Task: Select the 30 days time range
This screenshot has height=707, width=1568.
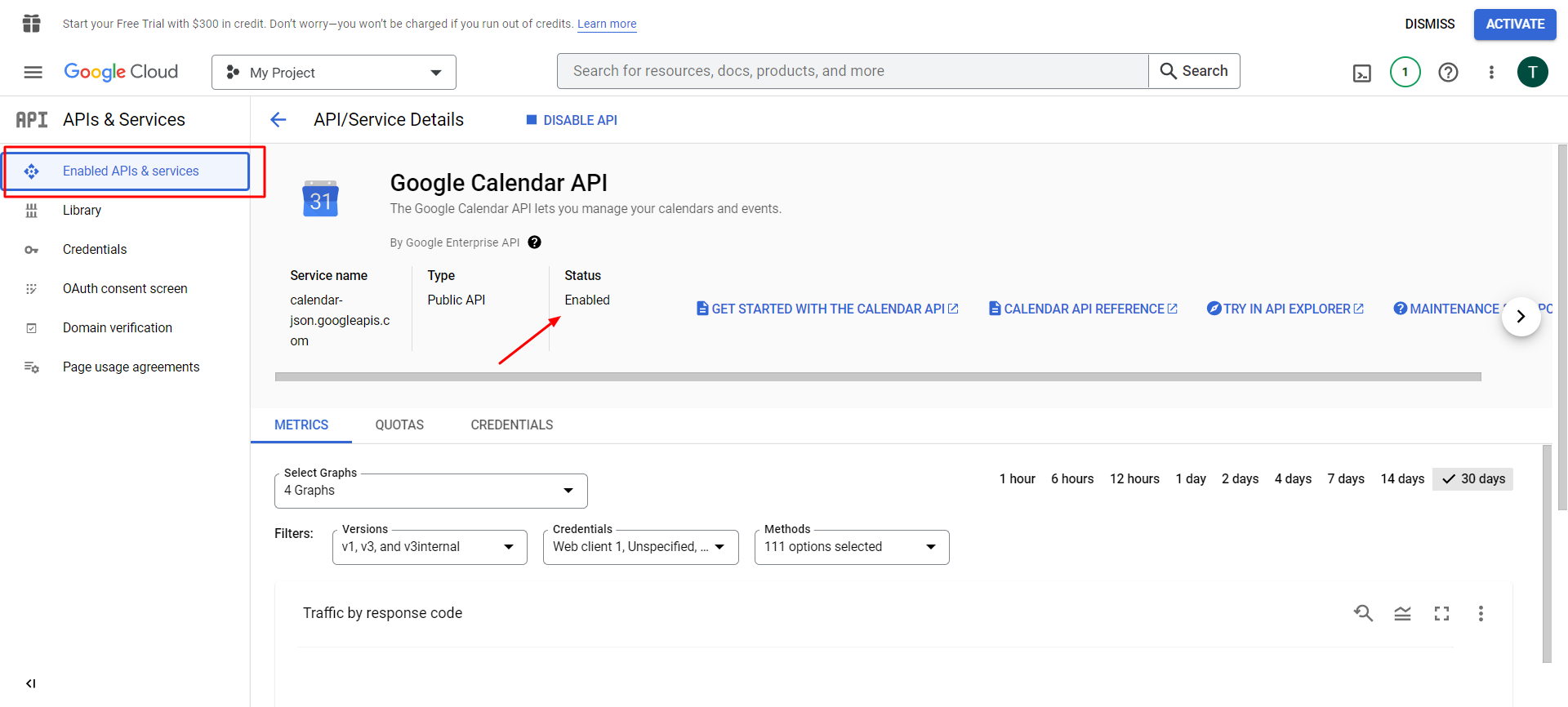Action: [x=1473, y=479]
